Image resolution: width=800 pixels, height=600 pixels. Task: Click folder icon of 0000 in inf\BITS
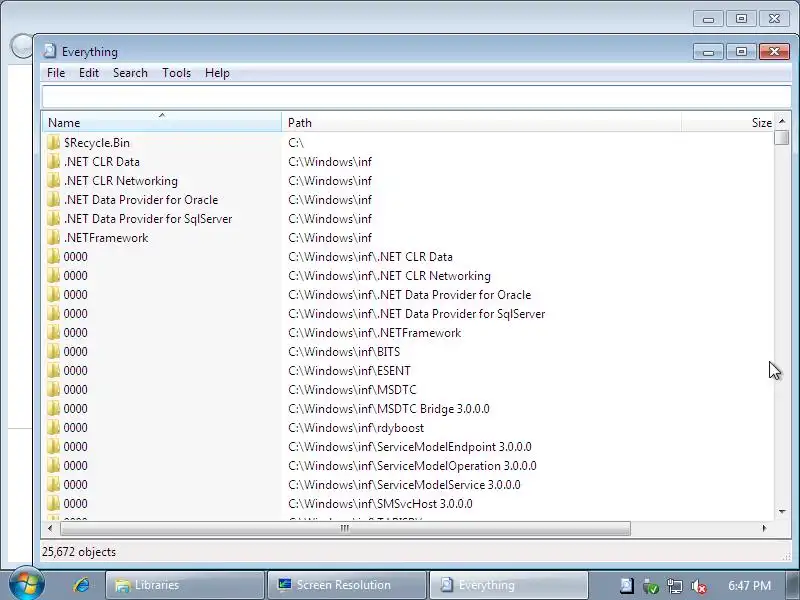[54, 352]
